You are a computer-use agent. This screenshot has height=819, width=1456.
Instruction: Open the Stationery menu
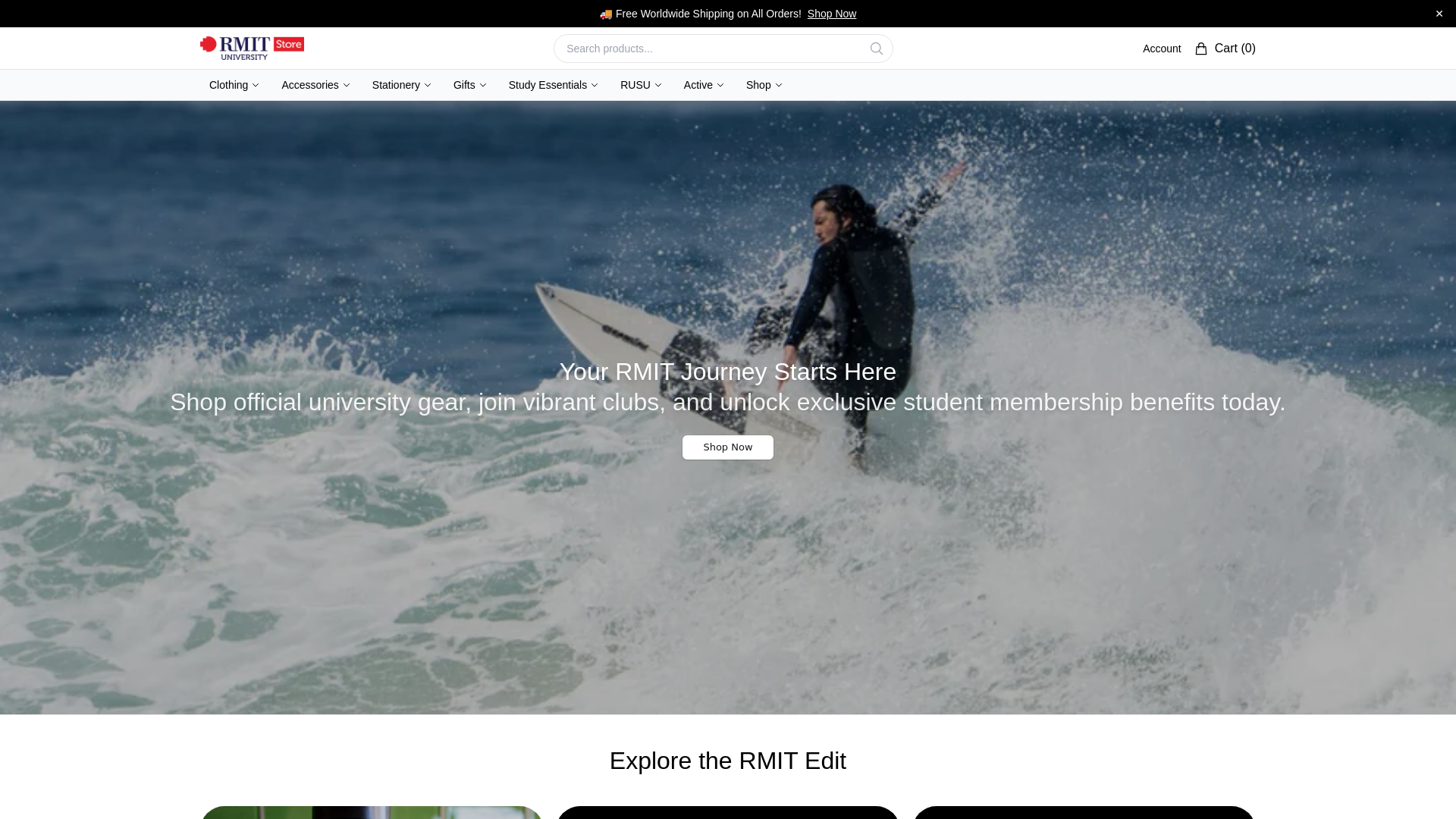coord(401,85)
